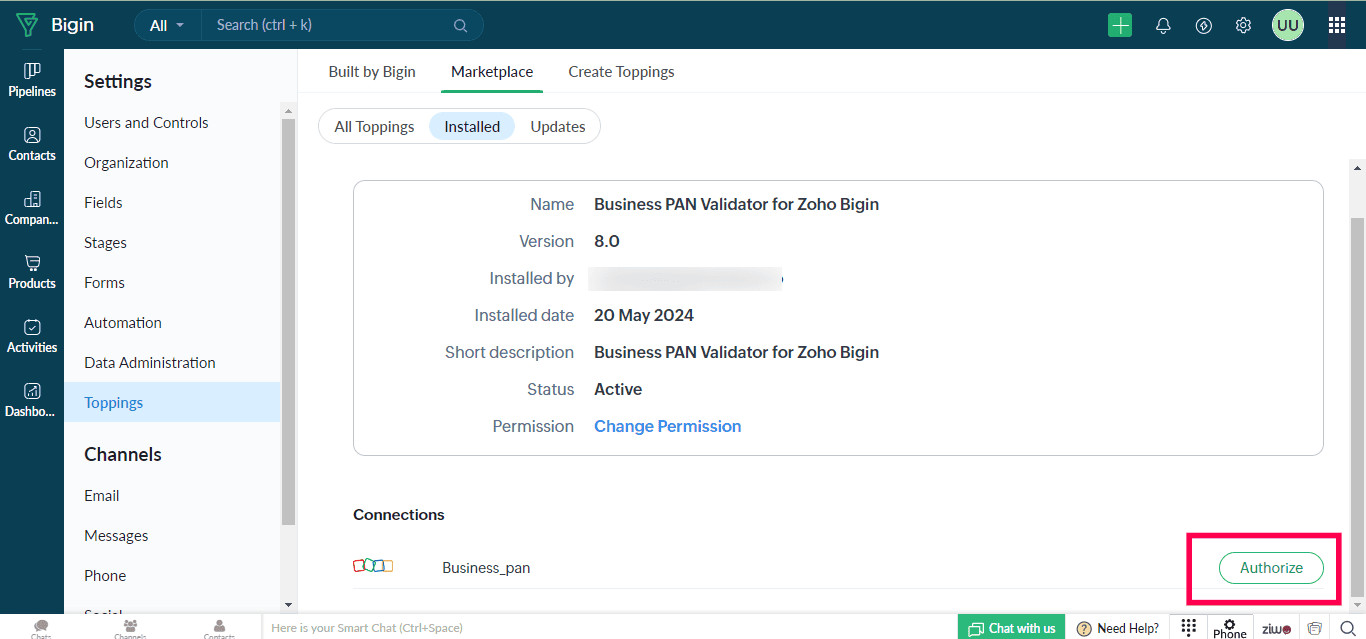The height and width of the screenshot is (639, 1366).
Task: Click the circular icon beside the bell
Action: 1204,26
